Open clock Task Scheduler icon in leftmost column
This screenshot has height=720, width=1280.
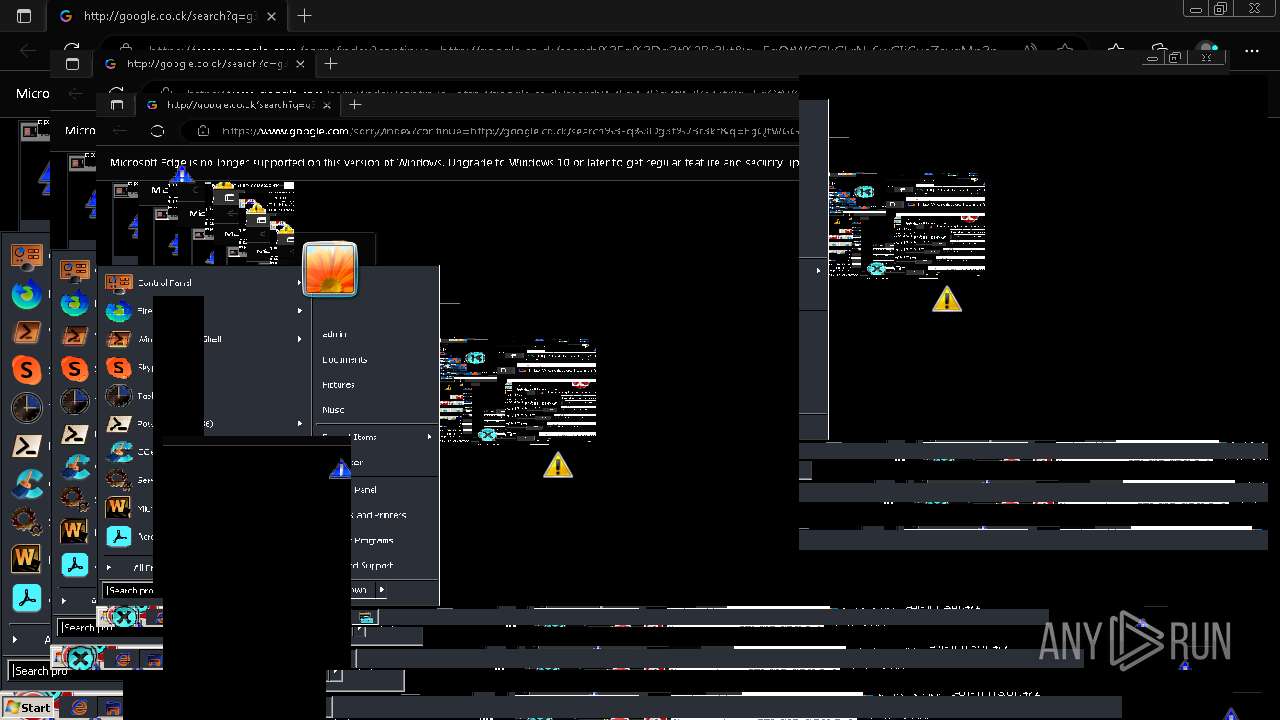tap(26, 408)
